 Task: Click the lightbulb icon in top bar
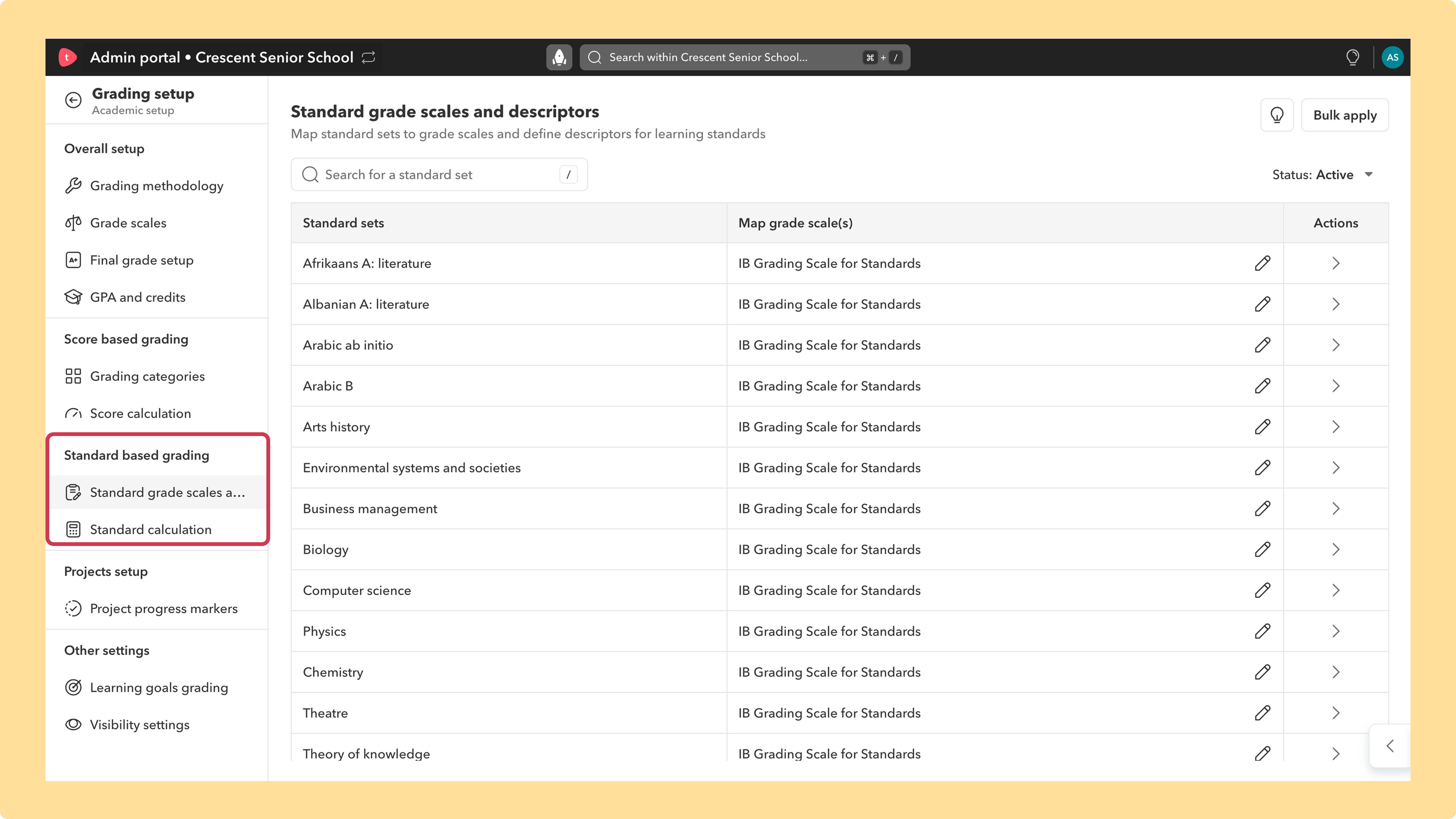[x=1353, y=57]
